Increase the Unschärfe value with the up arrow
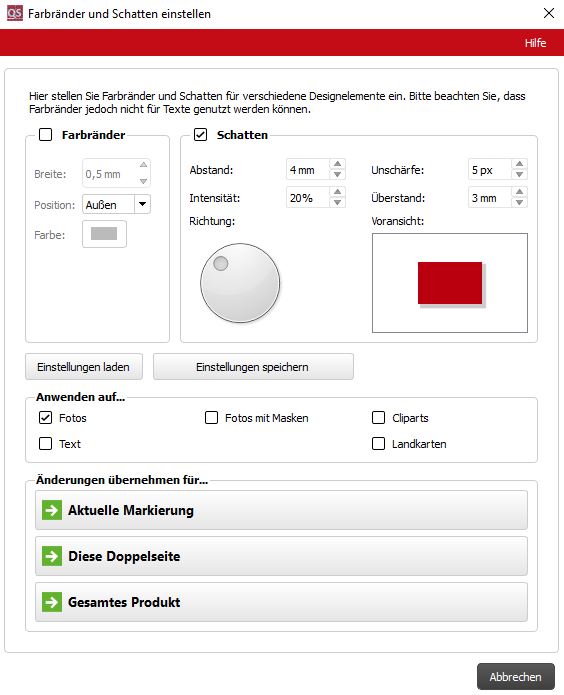Screen dimensions: 564x695 point(519,164)
